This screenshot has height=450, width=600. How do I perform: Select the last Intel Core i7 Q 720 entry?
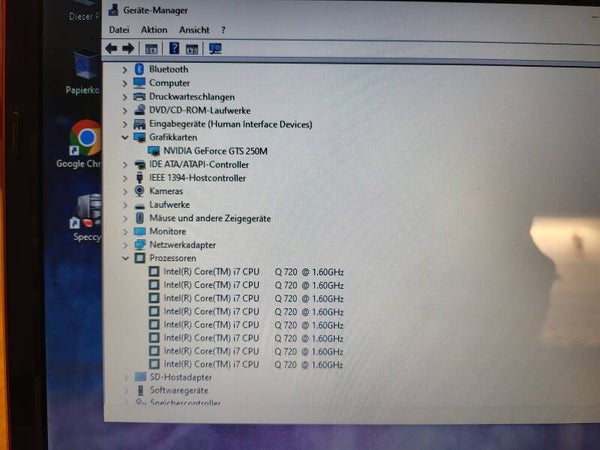[253, 365]
